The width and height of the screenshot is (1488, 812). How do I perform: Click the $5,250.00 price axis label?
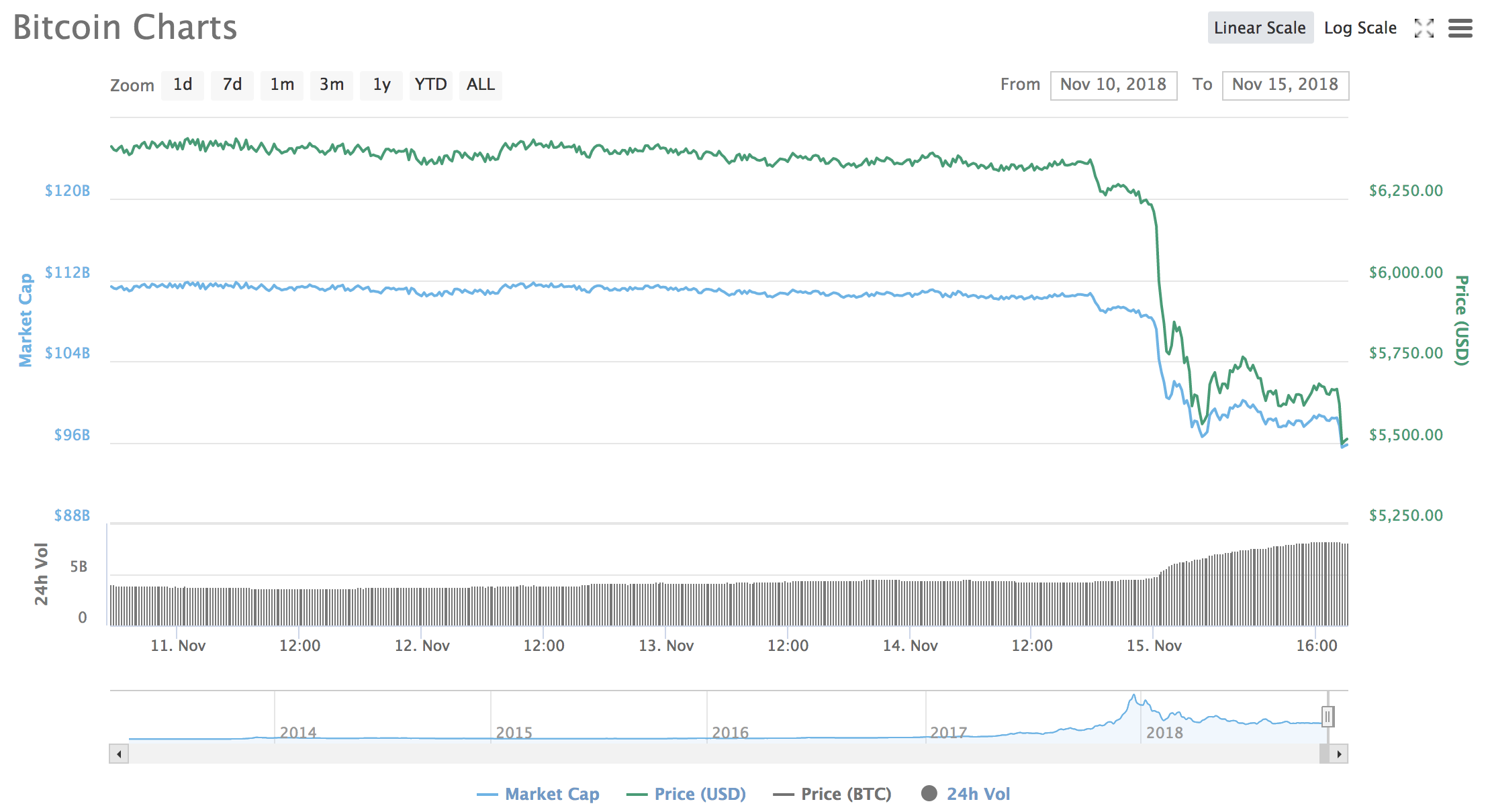pyautogui.click(x=1406, y=515)
